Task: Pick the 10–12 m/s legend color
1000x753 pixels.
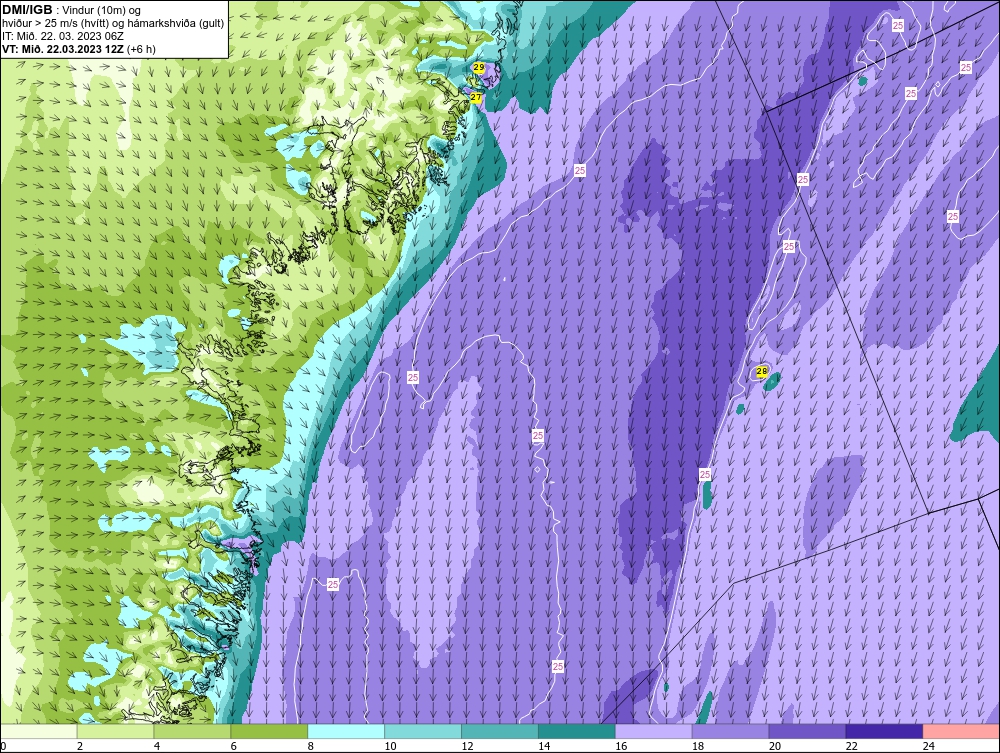Action: 423,731
